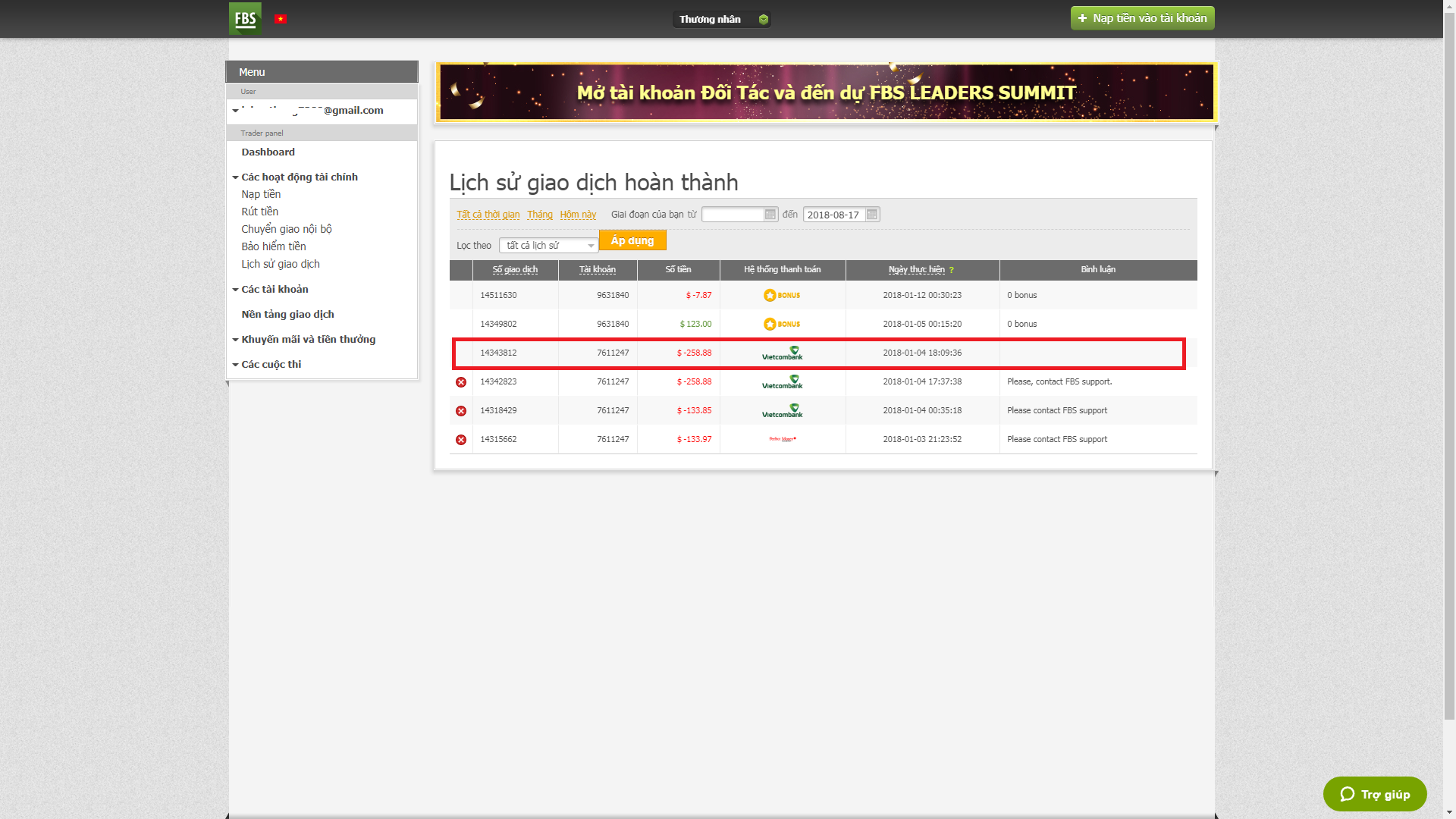Click Bonus icon in transaction 14511630 row

[782, 295]
